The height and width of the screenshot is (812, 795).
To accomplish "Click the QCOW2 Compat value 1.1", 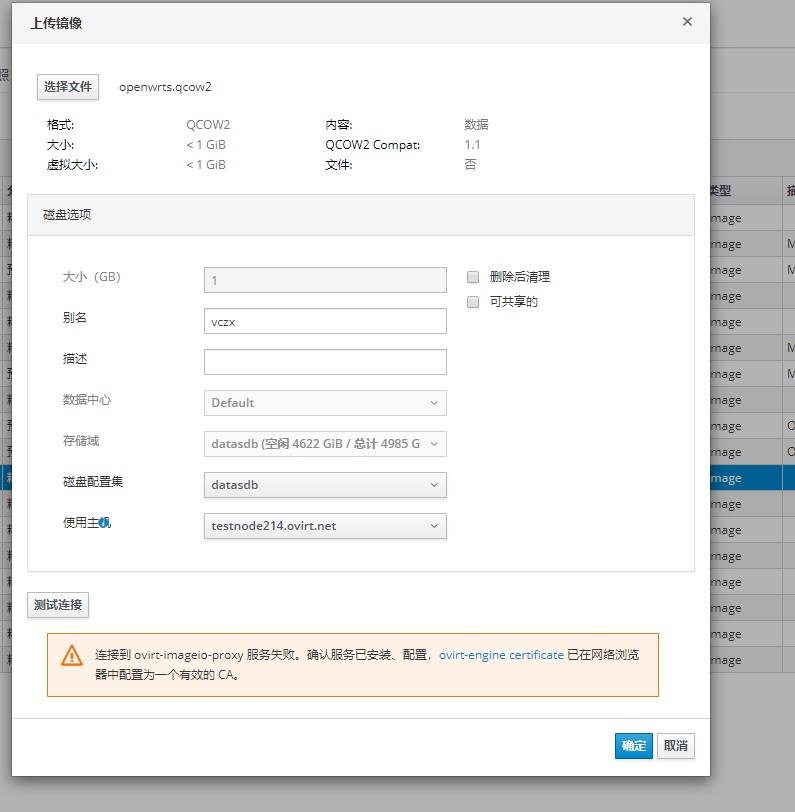I will coord(472,145).
